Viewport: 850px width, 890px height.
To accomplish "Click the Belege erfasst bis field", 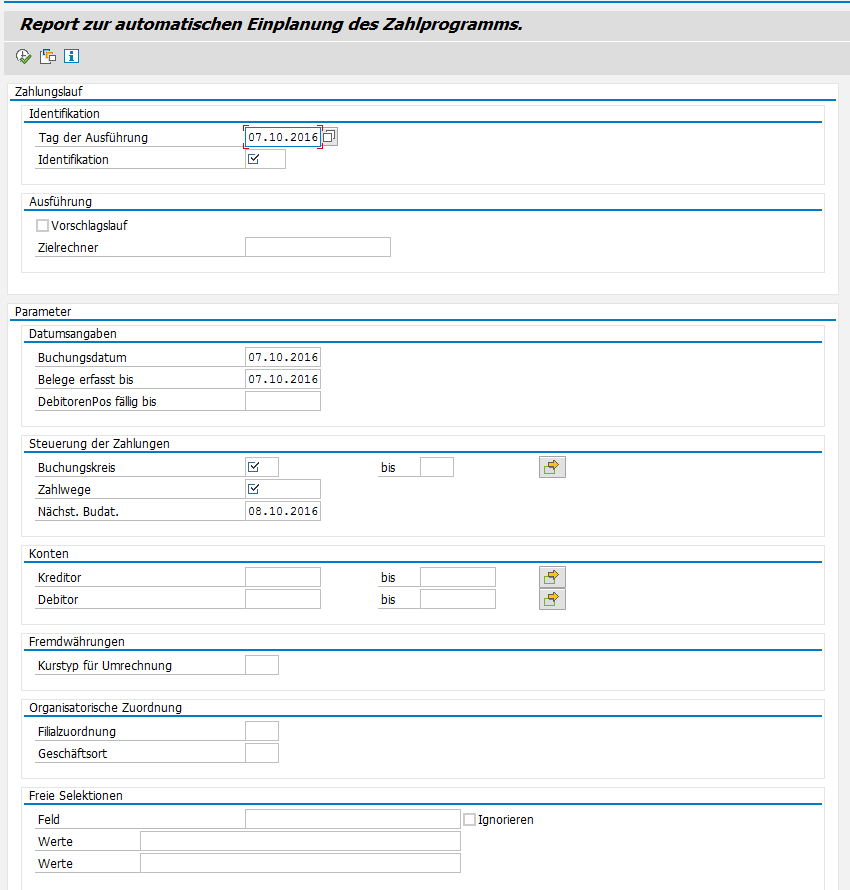I will point(282,379).
